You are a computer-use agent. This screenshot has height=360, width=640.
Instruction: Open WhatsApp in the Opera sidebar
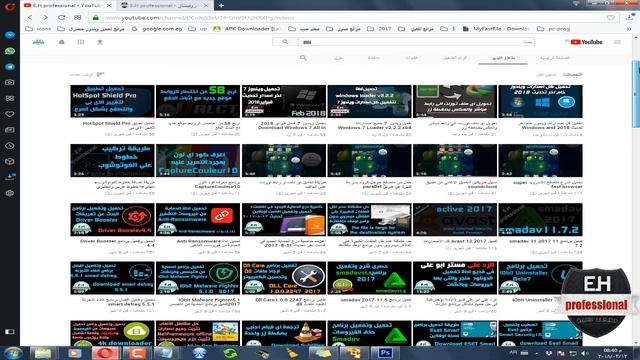[9, 51]
